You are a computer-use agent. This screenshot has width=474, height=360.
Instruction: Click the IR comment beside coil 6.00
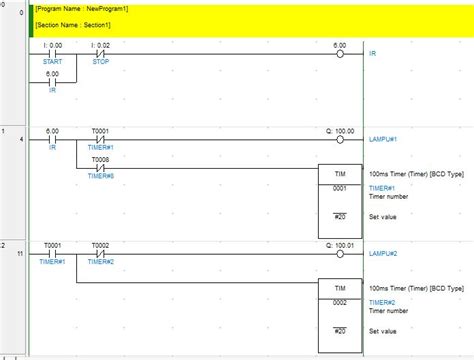(372, 53)
